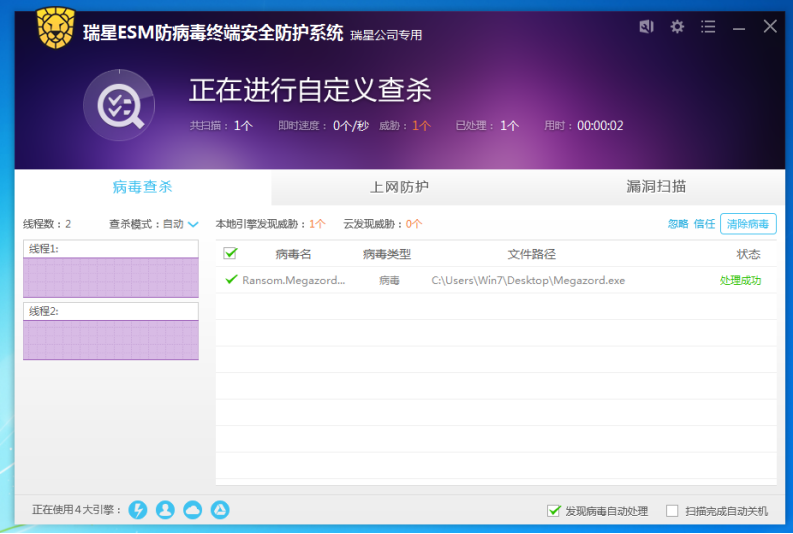Click 瑞星公司专用 text in title
Image resolution: width=793 pixels, height=534 pixels.
(x=386, y=35)
